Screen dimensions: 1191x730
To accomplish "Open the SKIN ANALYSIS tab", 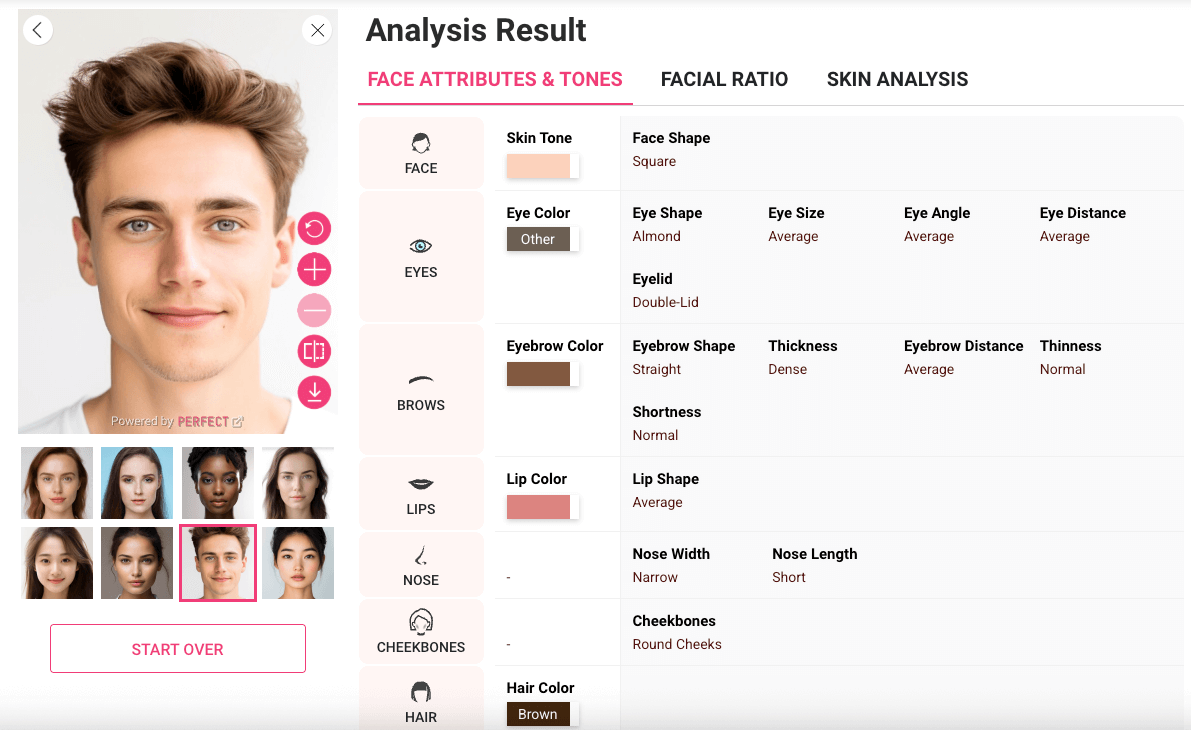I will [x=897, y=79].
